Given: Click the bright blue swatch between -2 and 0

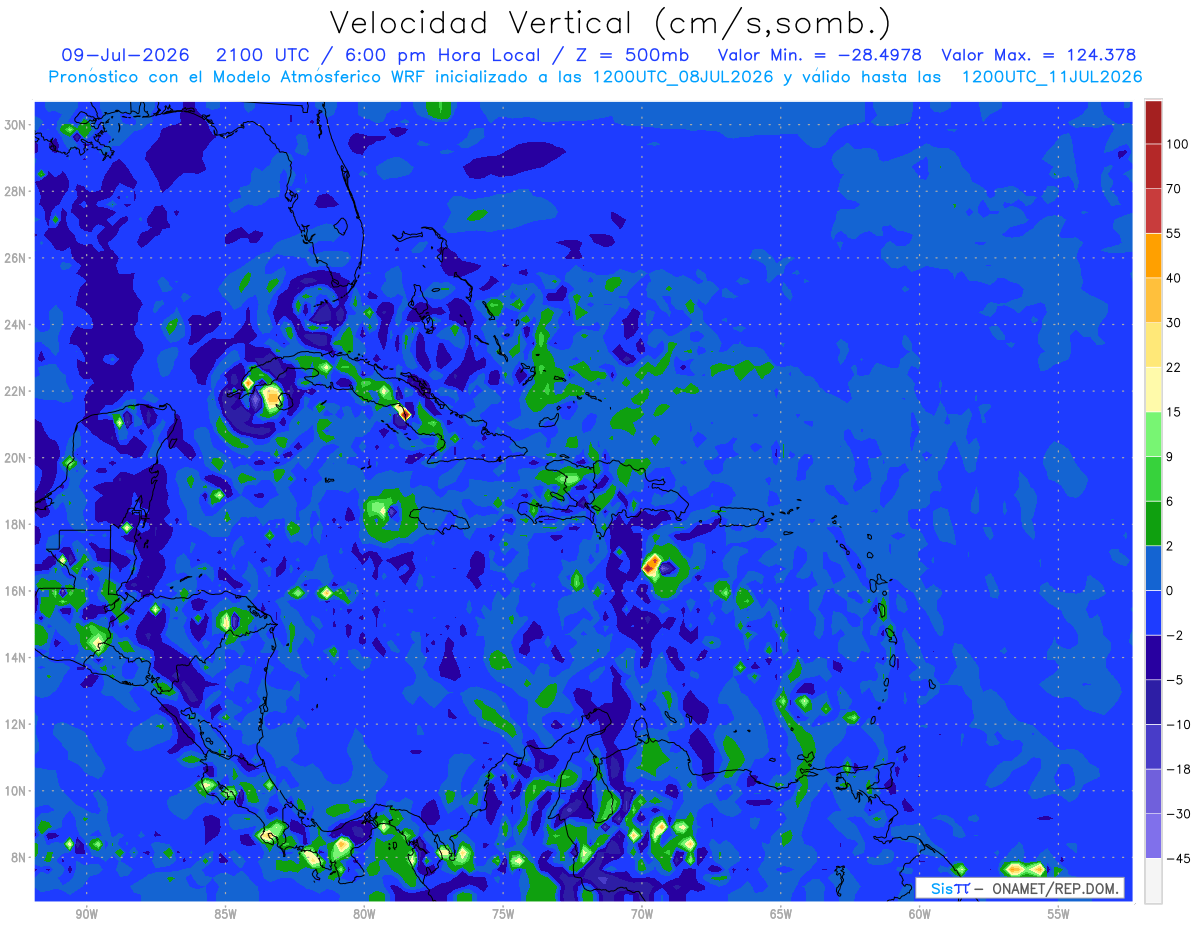Looking at the screenshot, I should [x=1153, y=613].
